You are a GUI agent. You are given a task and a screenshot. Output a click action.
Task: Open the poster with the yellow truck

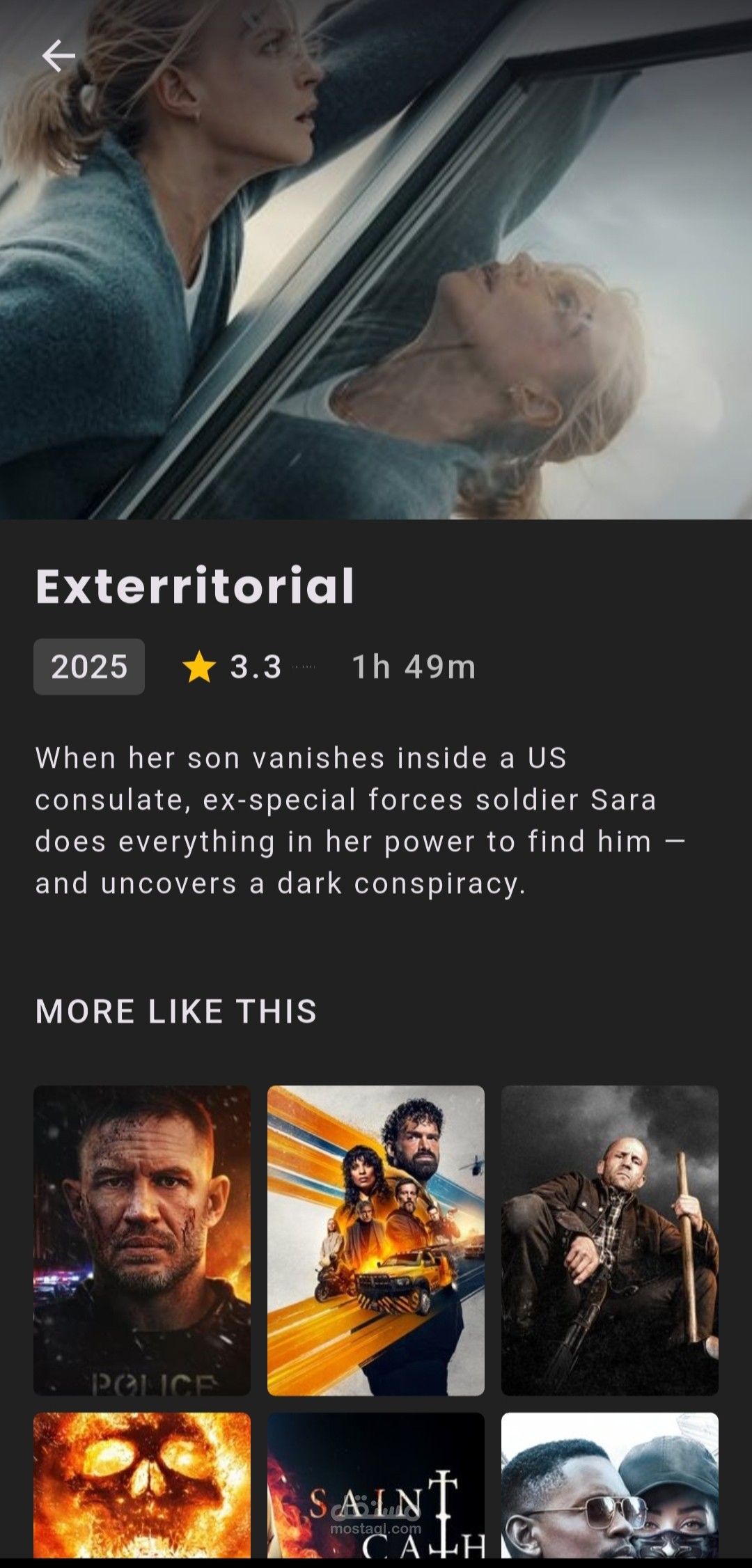376,1240
